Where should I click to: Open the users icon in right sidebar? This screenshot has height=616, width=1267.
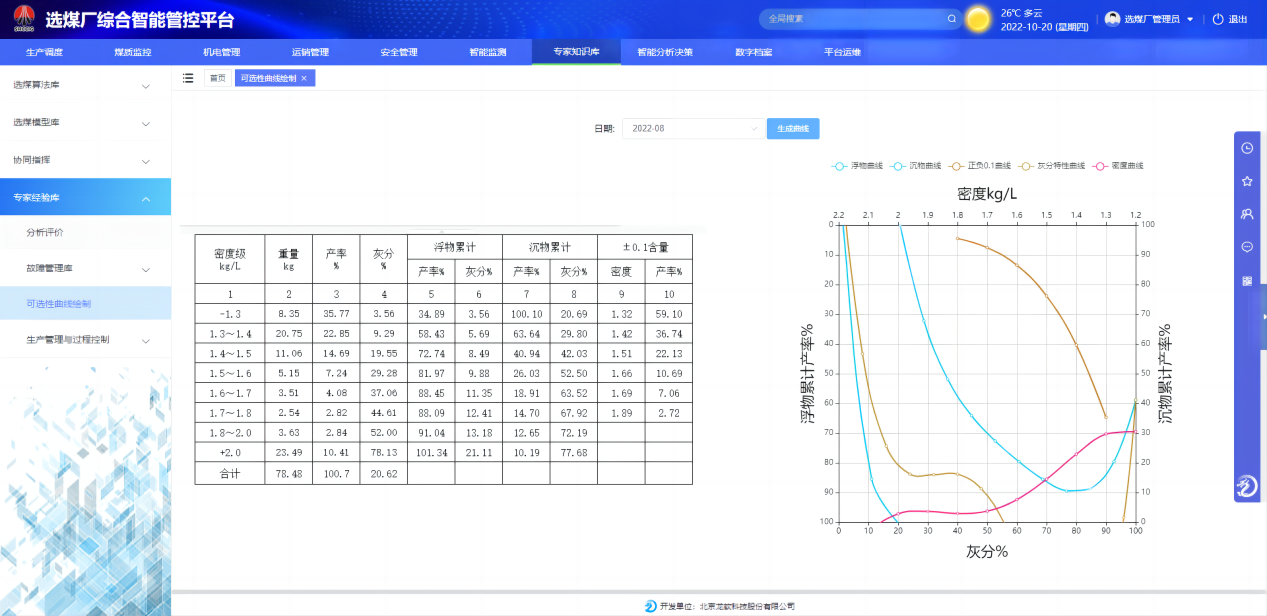(1247, 214)
